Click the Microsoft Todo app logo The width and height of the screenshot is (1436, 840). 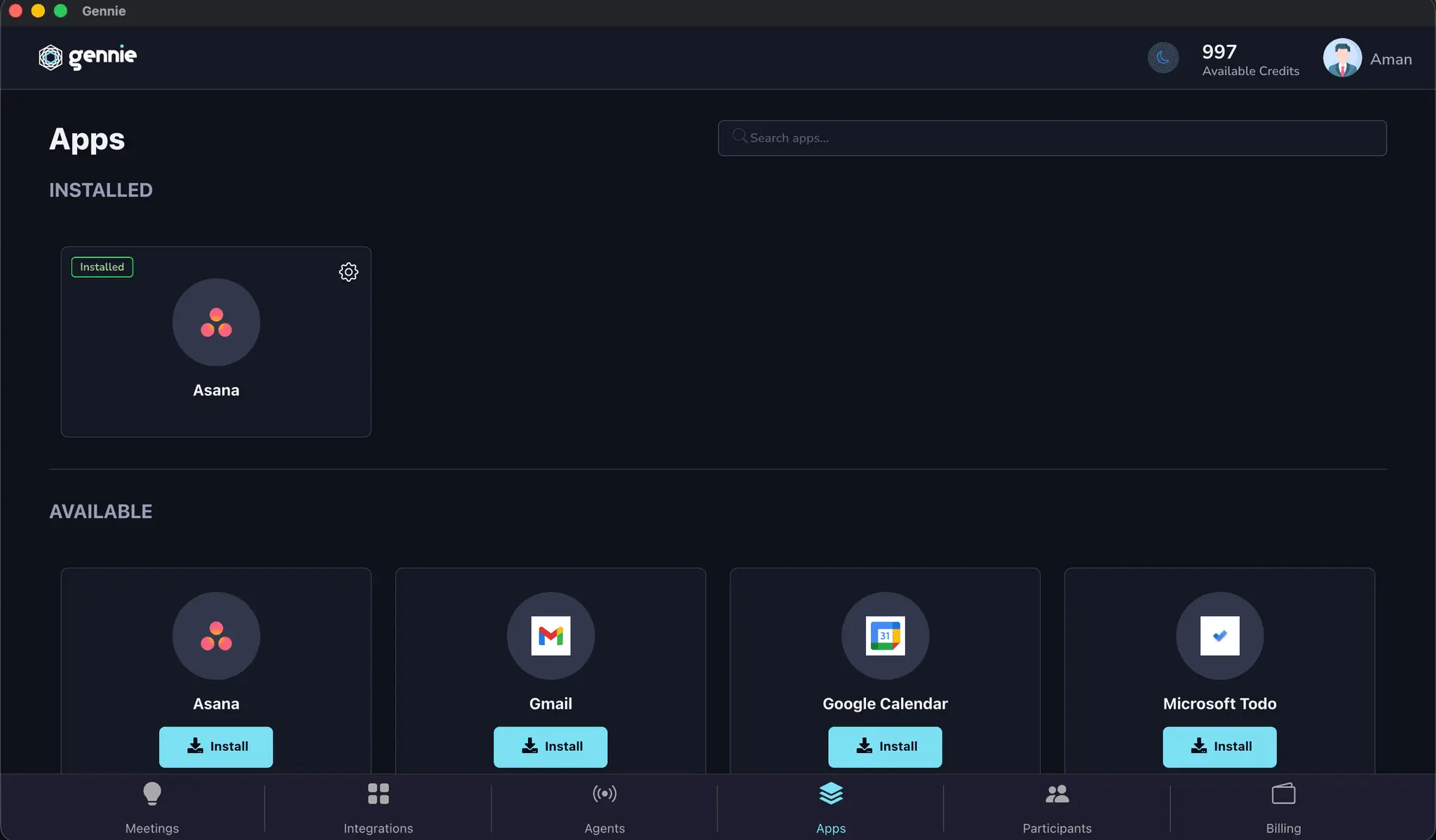tap(1219, 636)
